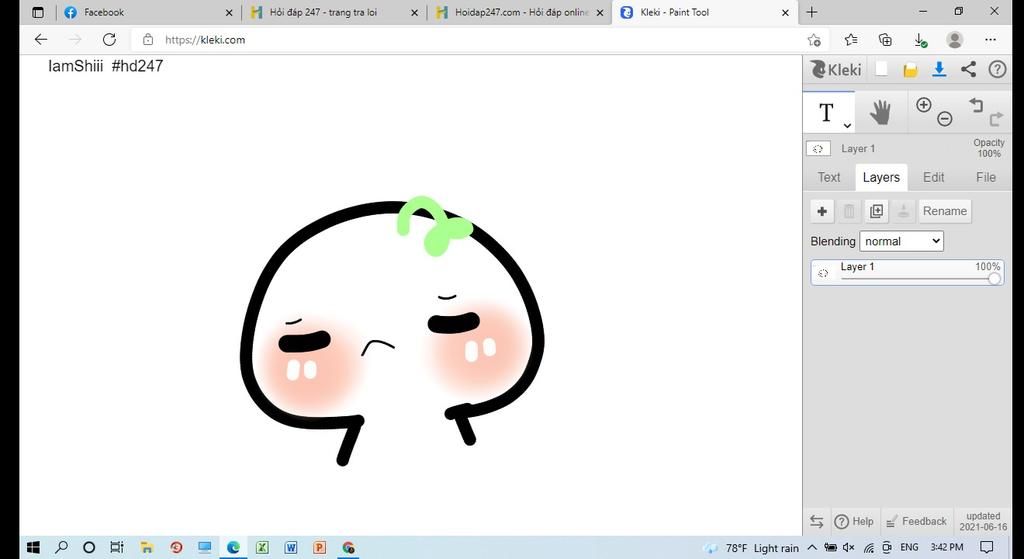
Task: Open Windows search from the taskbar
Action: (x=61, y=547)
